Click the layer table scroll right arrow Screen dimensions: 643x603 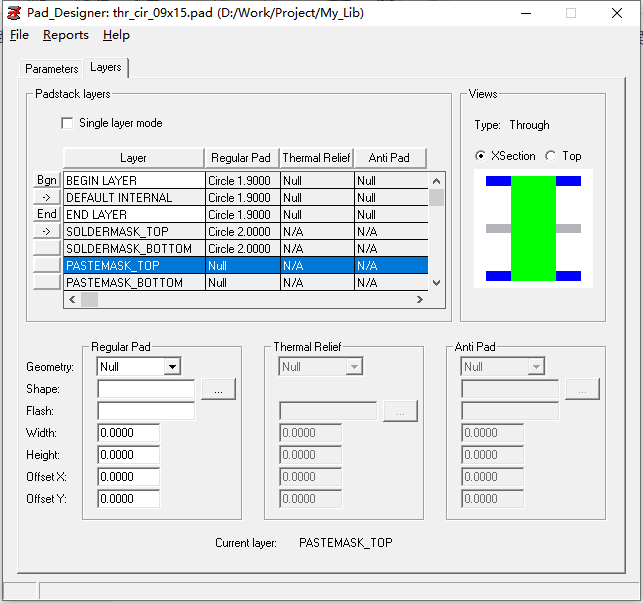[420, 299]
